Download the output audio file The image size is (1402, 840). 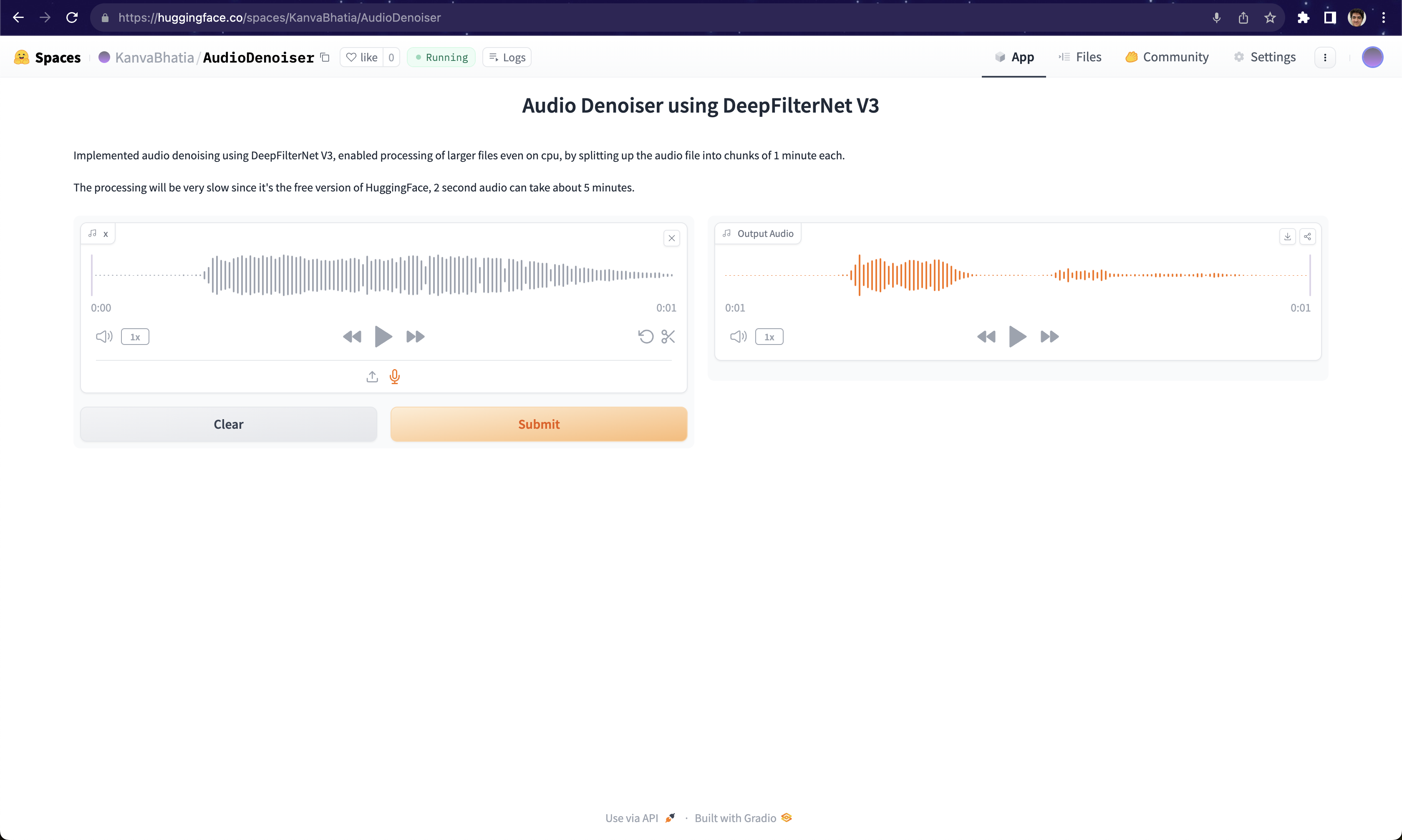(x=1287, y=236)
